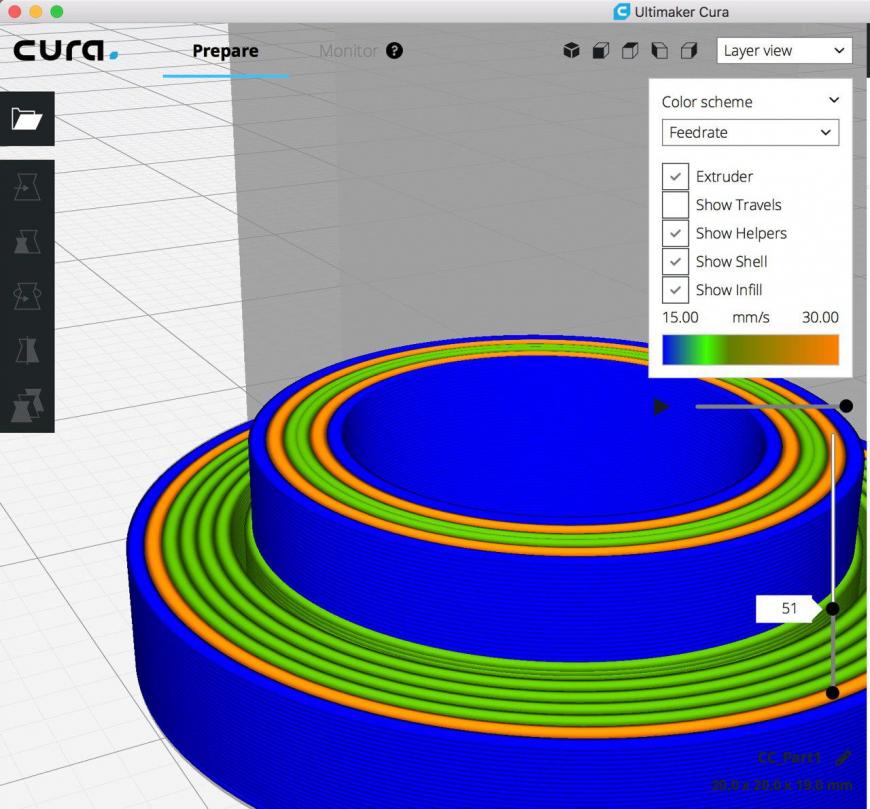870x809 pixels.
Task: Switch to the left side camera view
Action: pyautogui.click(x=659, y=50)
